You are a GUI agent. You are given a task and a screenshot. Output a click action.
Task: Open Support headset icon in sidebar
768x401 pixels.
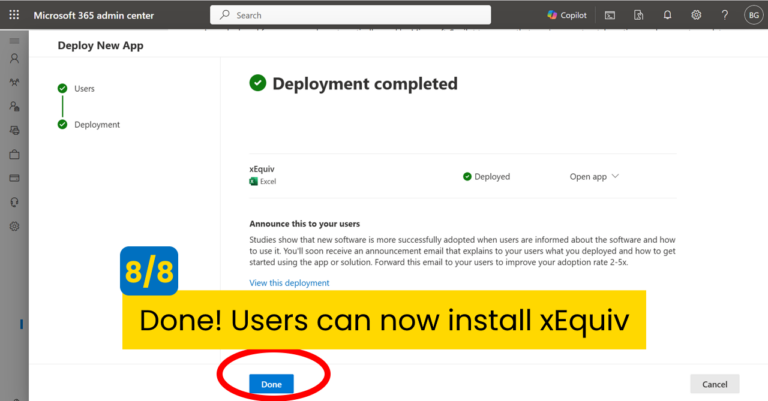point(14,202)
